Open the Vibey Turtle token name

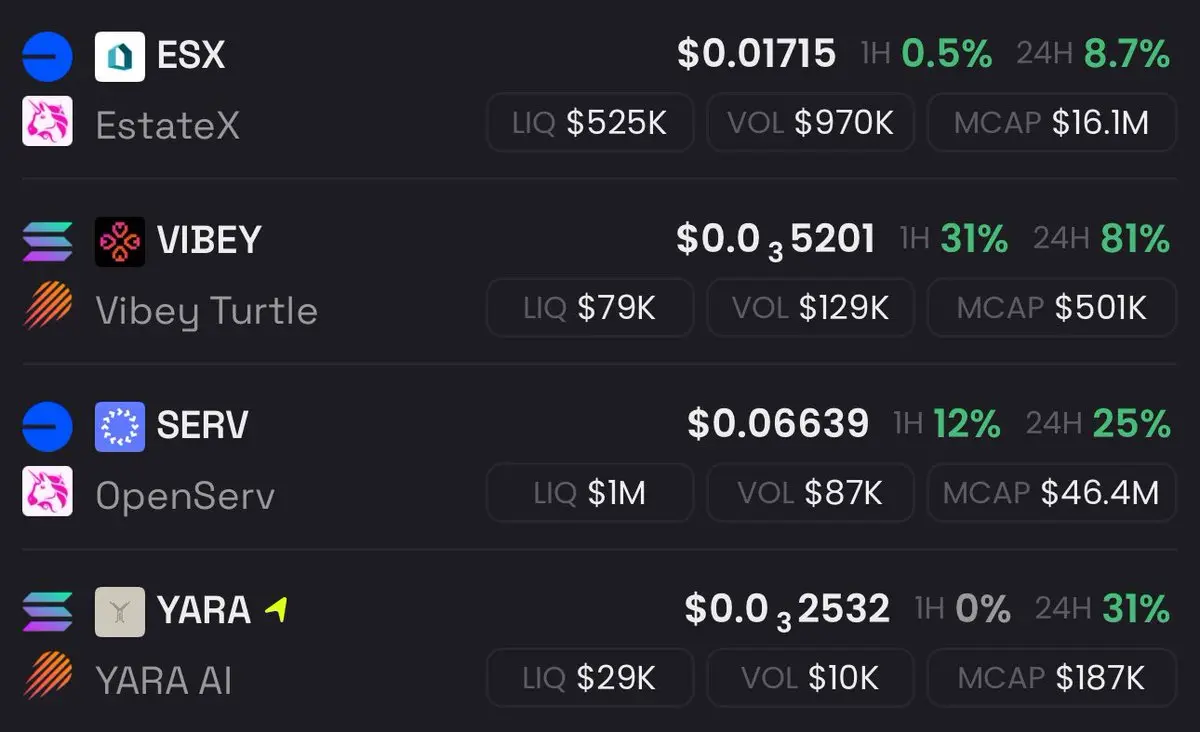point(206,311)
